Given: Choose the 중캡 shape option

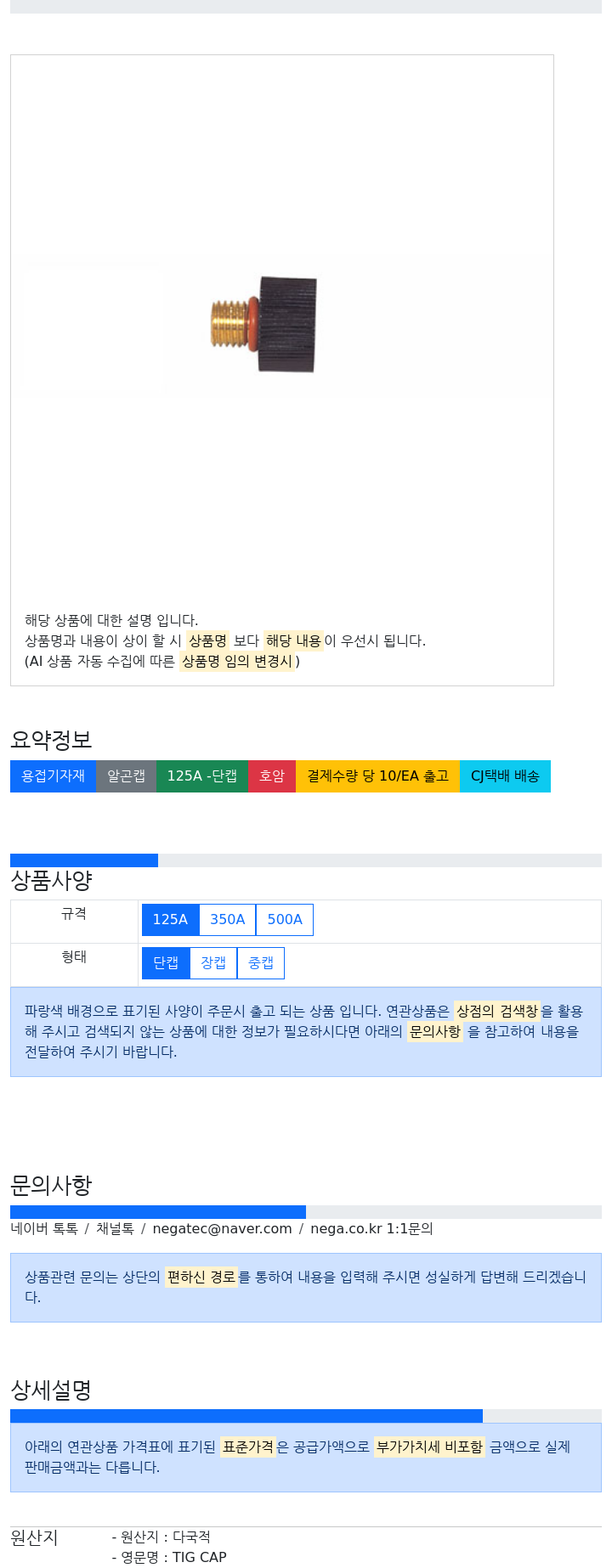Looking at the screenshot, I should pos(261,963).
